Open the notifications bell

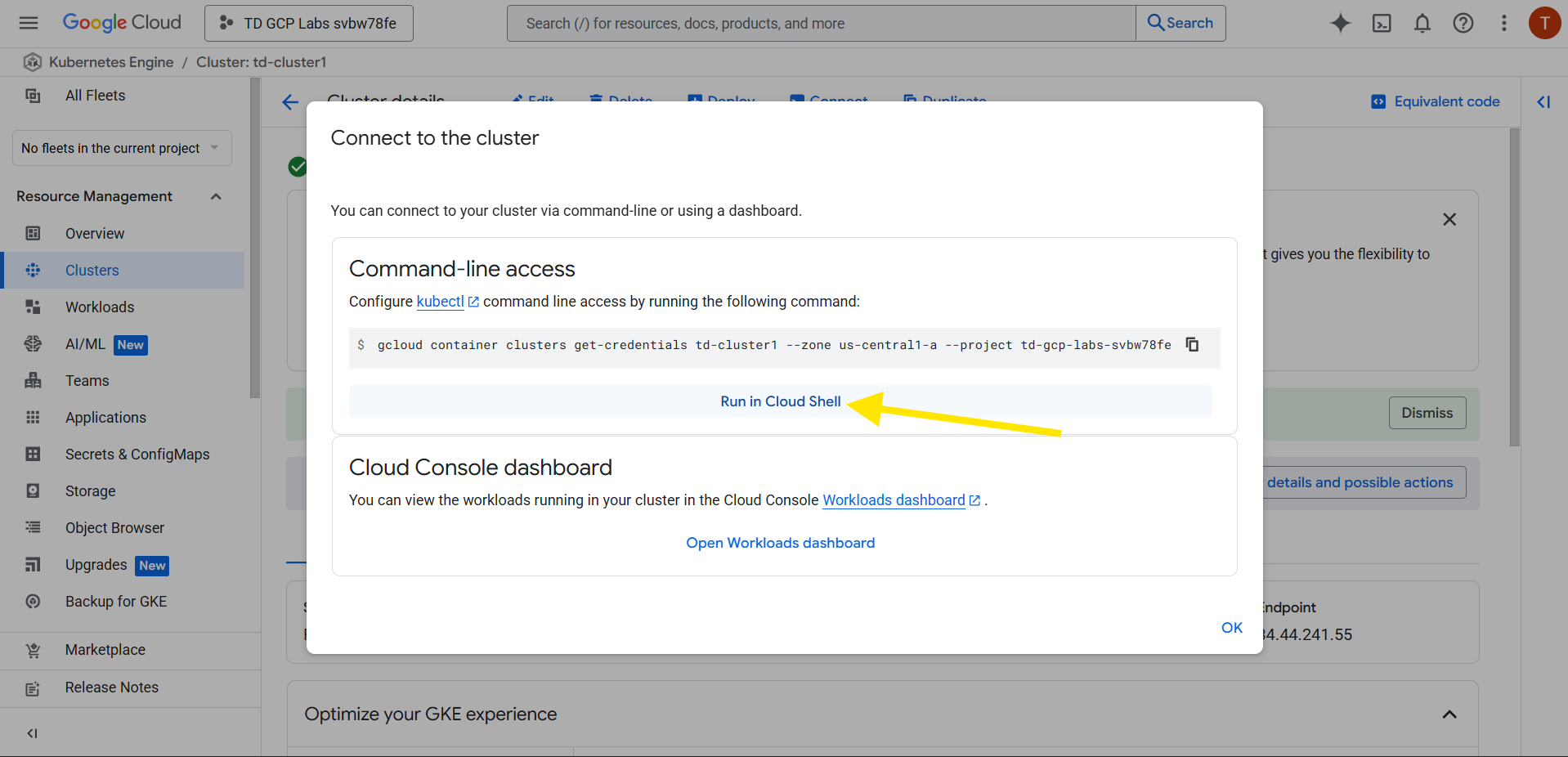click(1422, 23)
